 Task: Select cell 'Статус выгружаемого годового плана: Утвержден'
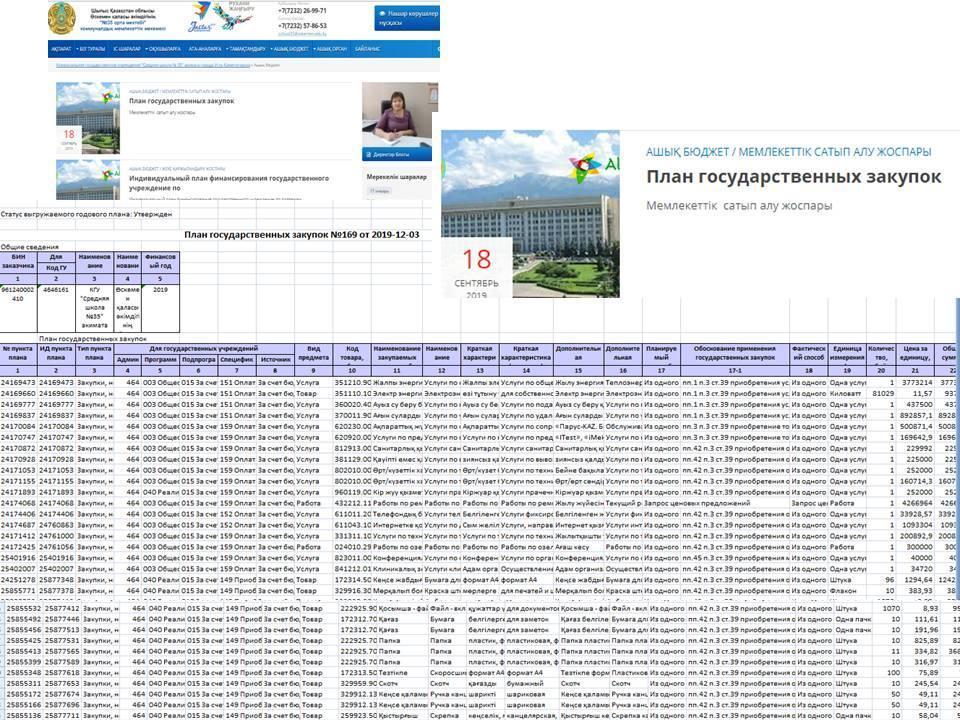(x=86, y=214)
